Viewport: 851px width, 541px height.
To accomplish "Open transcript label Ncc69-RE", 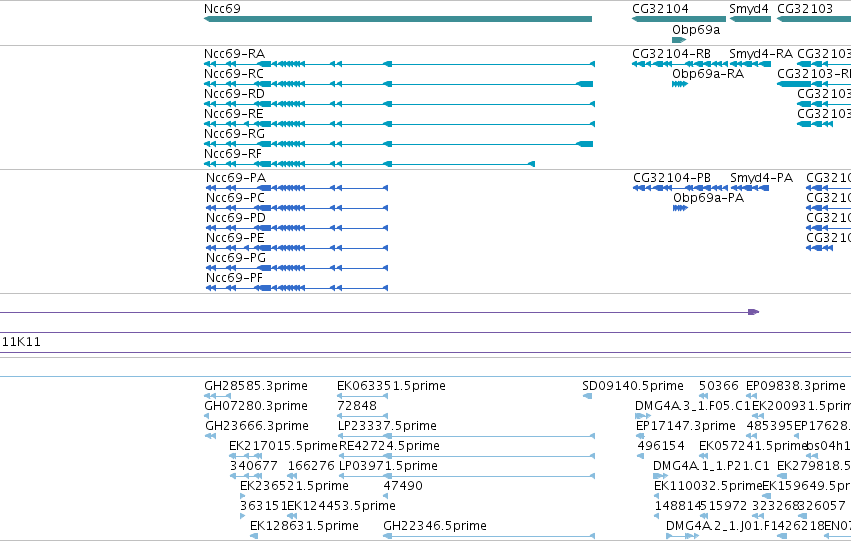I will (x=234, y=114).
